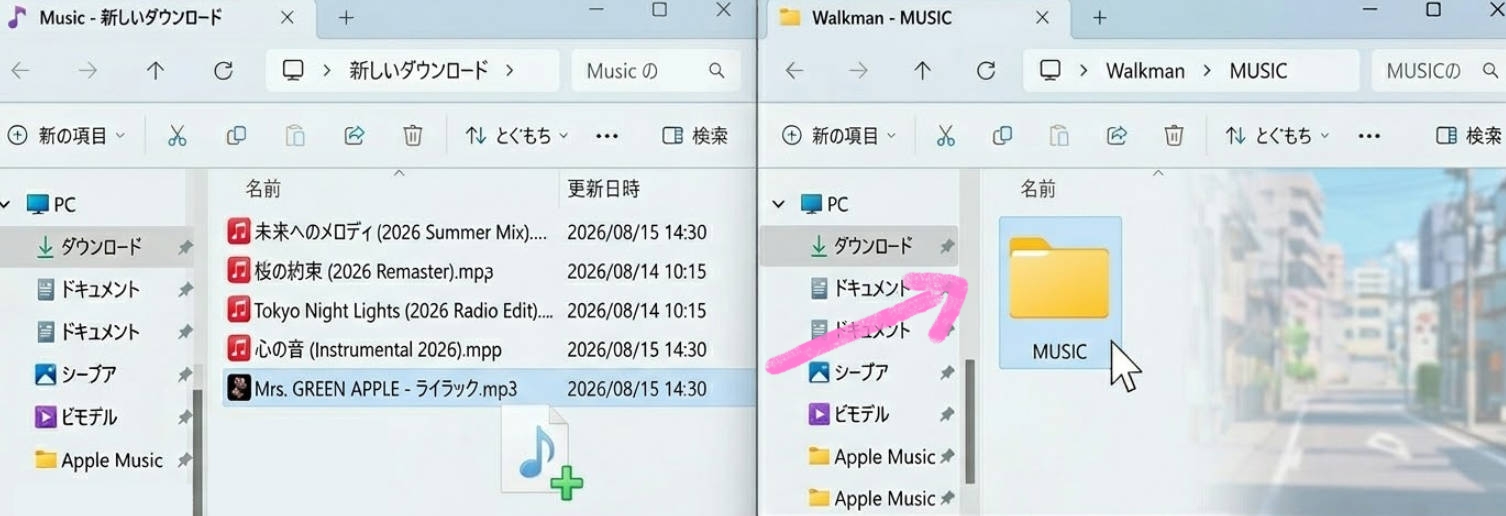Paste using Music window toolbar icon
The image size is (1506, 516).
click(295, 136)
